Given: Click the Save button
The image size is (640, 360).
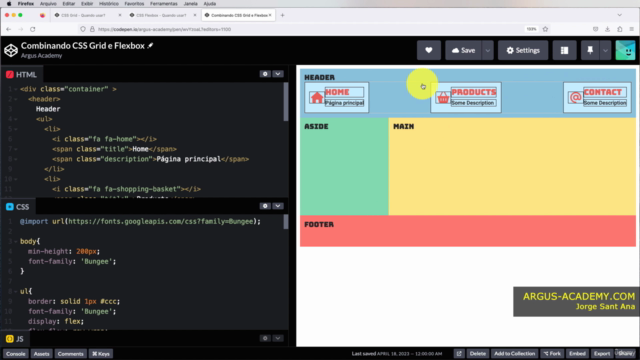Looking at the screenshot, I should 464,50.
